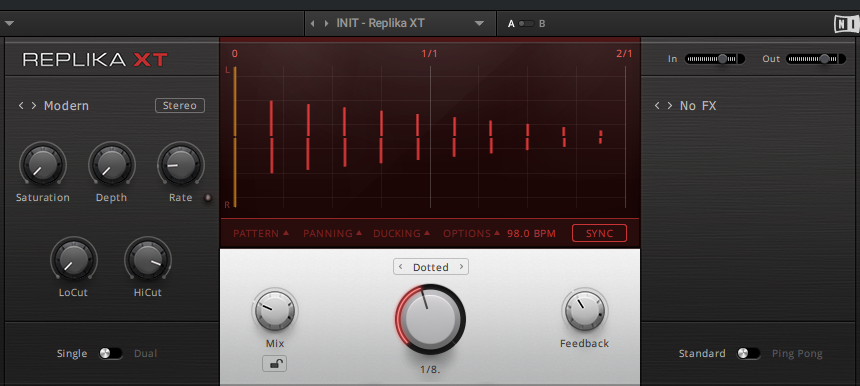The width and height of the screenshot is (860, 386).
Task: Click the Saturation knob
Action: [x=42, y=164]
